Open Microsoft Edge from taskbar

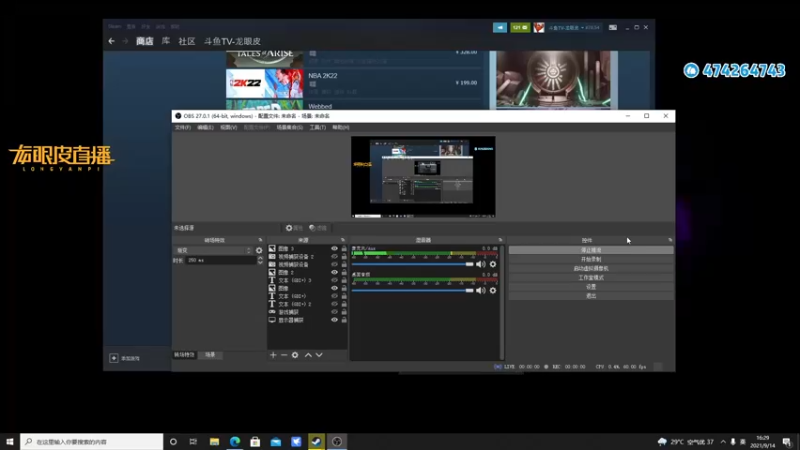pyautogui.click(x=235, y=441)
